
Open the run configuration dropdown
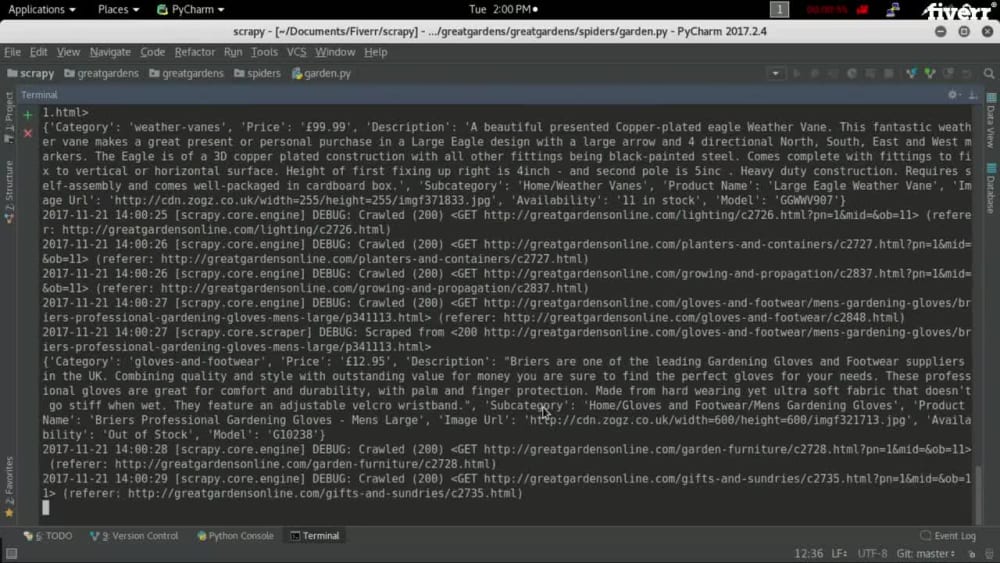[776, 73]
